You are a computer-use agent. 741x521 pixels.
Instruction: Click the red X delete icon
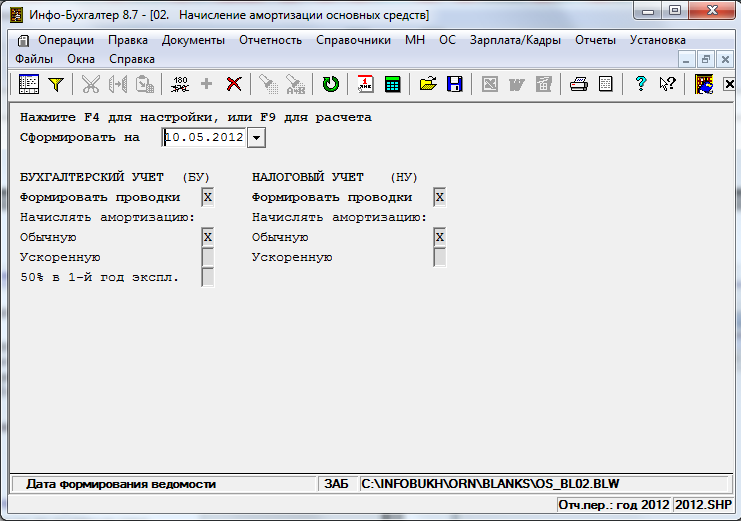pos(234,84)
